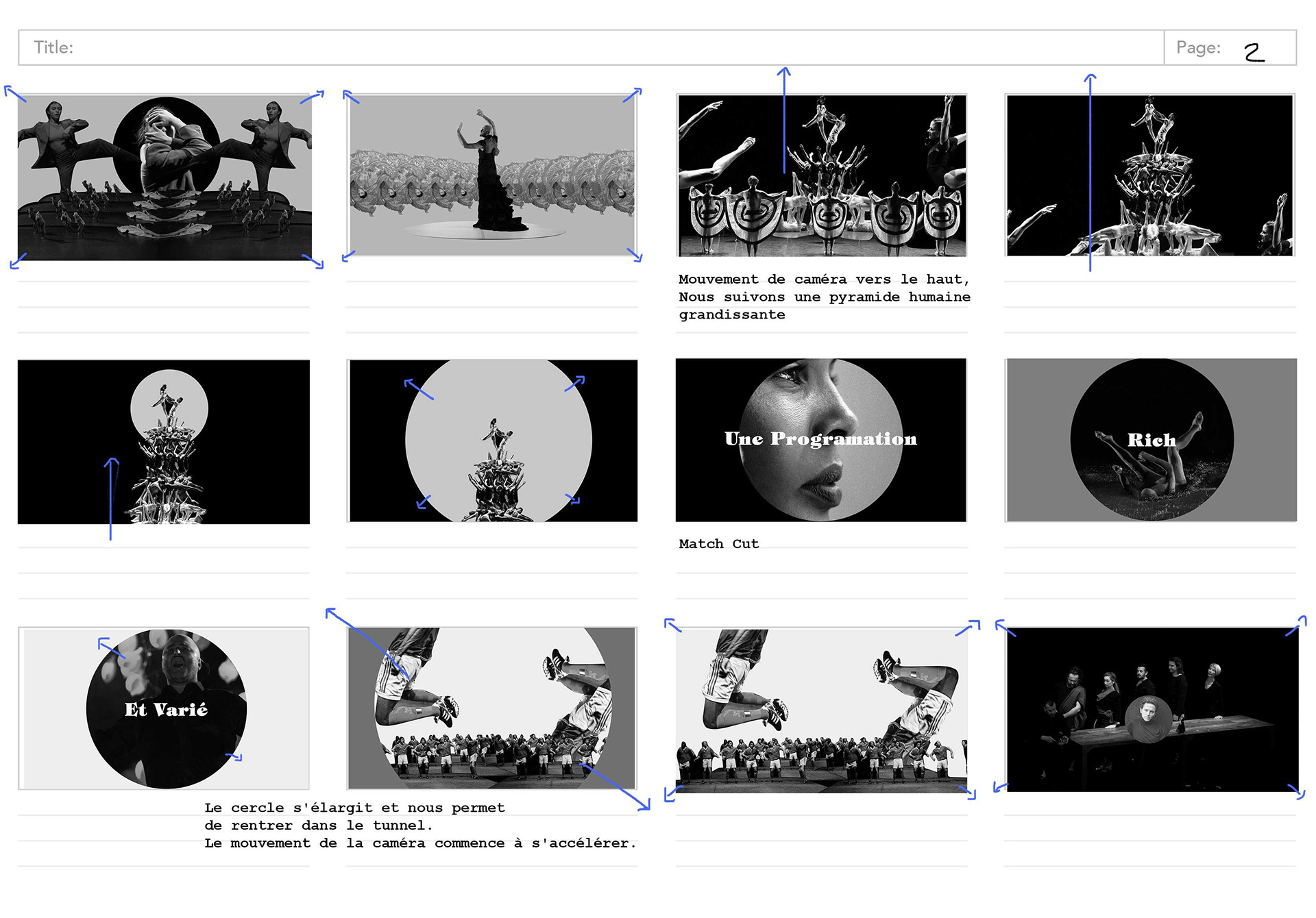Click the 'Title:' label
The height and width of the screenshot is (918, 1316).
point(53,47)
